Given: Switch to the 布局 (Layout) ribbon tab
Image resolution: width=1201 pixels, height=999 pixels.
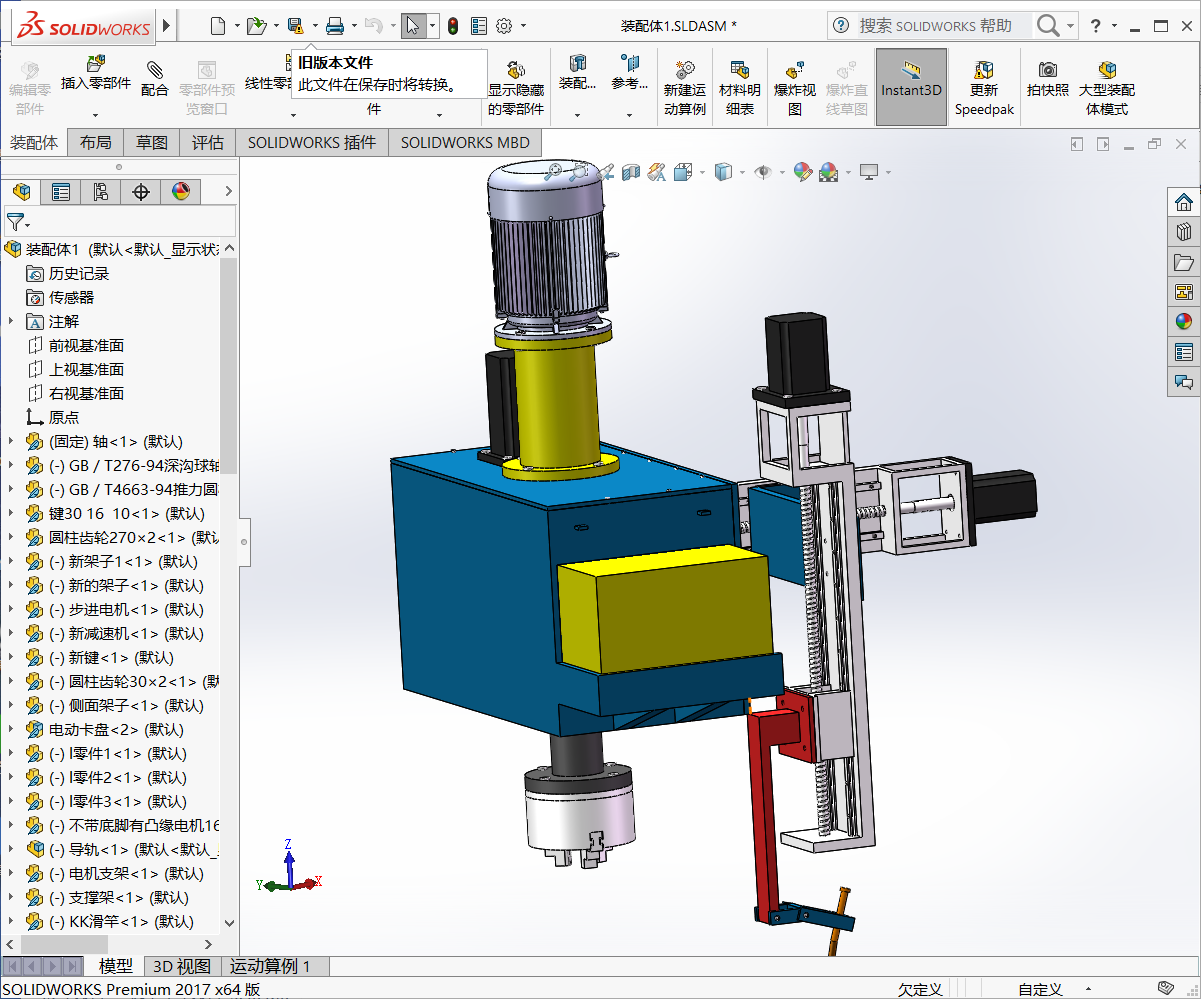Looking at the screenshot, I should pyautogui.click(x=96, y=142).
